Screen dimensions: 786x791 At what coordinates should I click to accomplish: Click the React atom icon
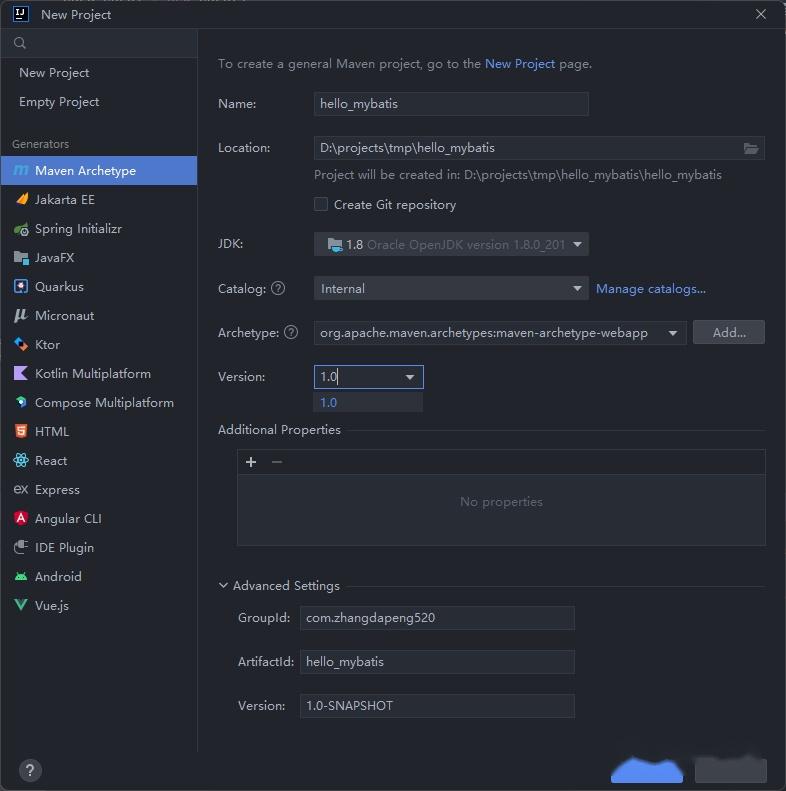(x=21, y=461)
